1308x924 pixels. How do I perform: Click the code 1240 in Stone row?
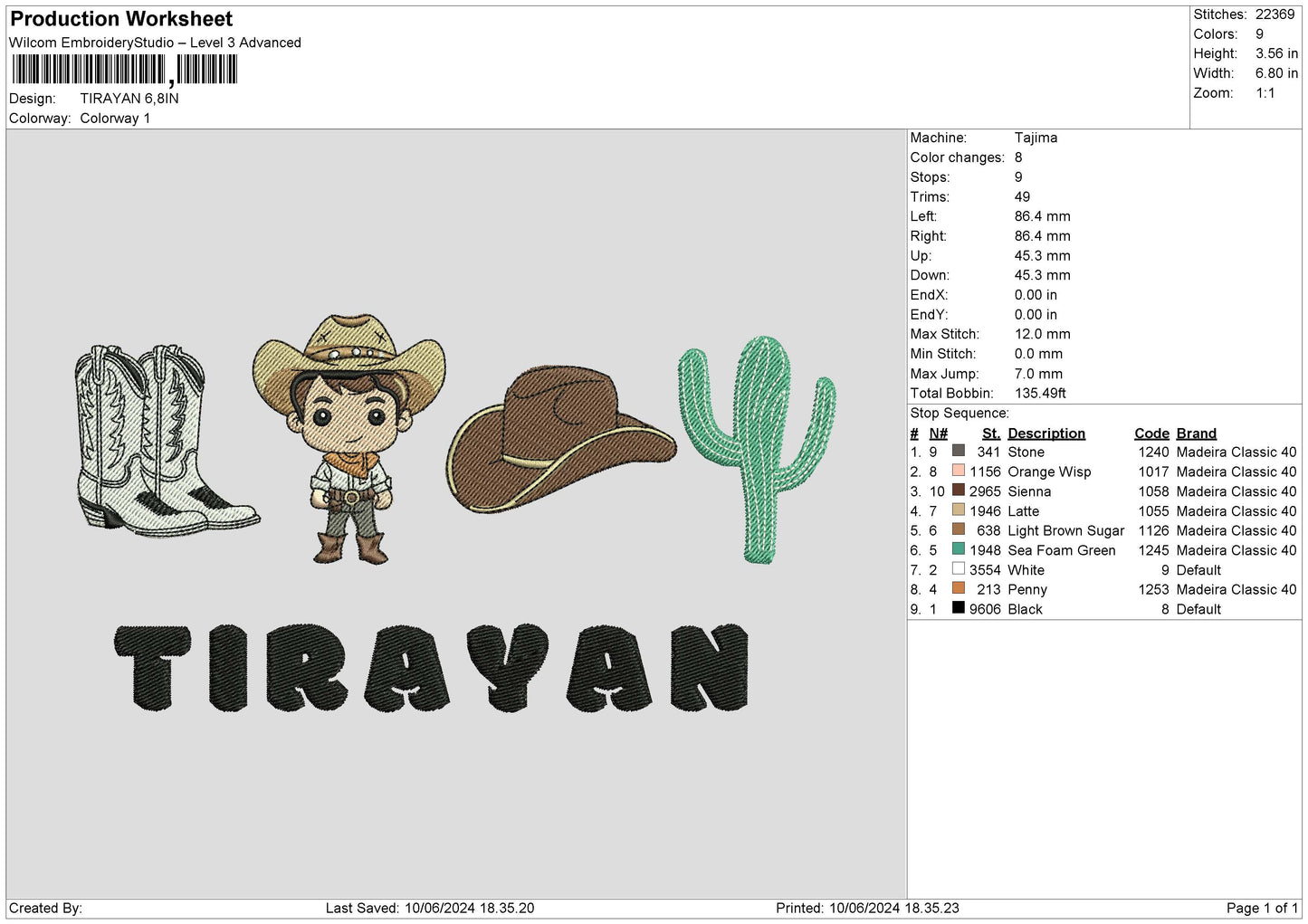click(x=1153, y=452)
